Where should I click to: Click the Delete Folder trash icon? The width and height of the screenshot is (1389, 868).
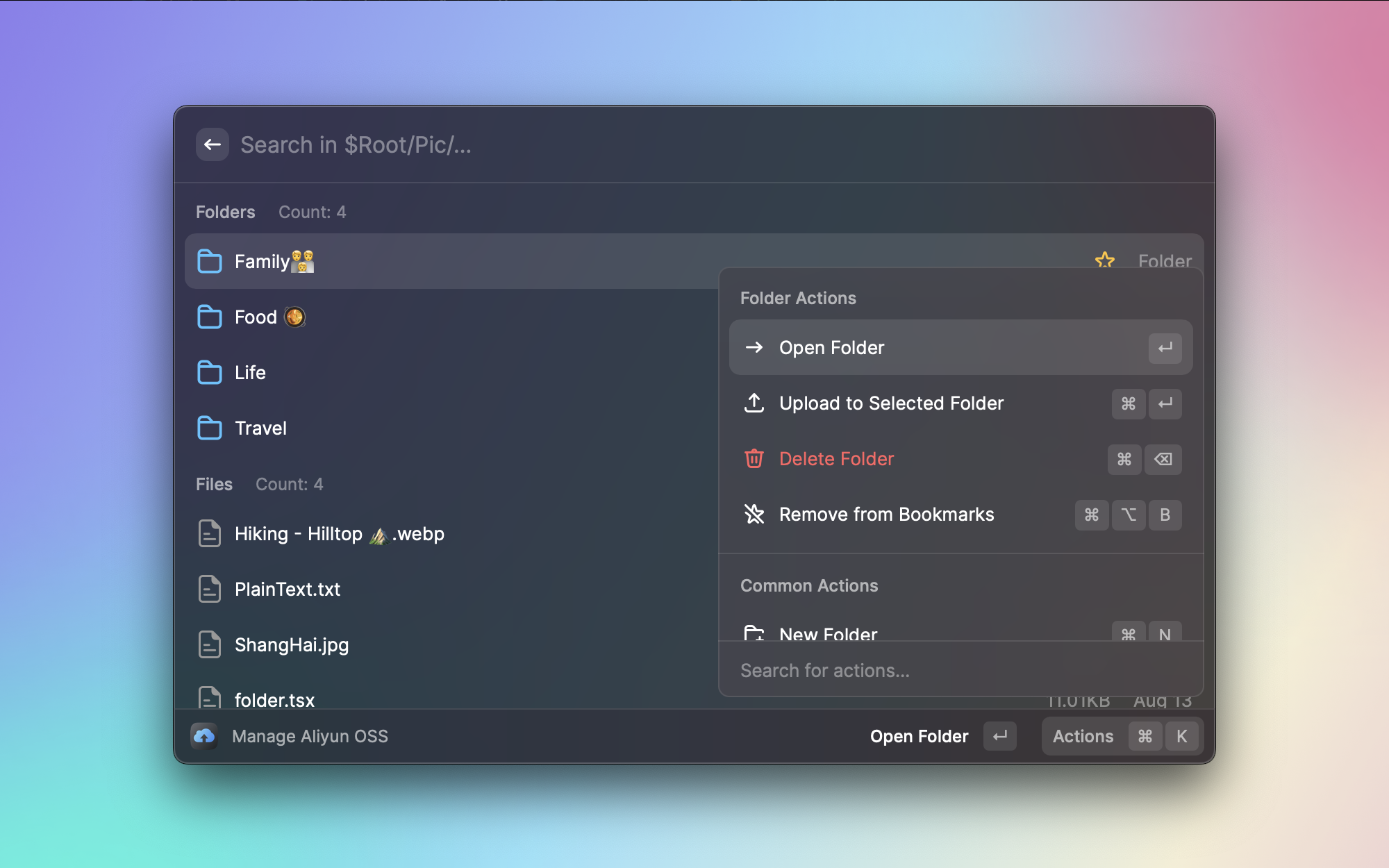click(x=754, y=459)
